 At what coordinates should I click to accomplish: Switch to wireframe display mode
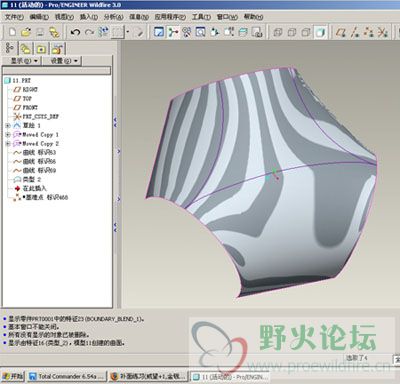[278, 32]
